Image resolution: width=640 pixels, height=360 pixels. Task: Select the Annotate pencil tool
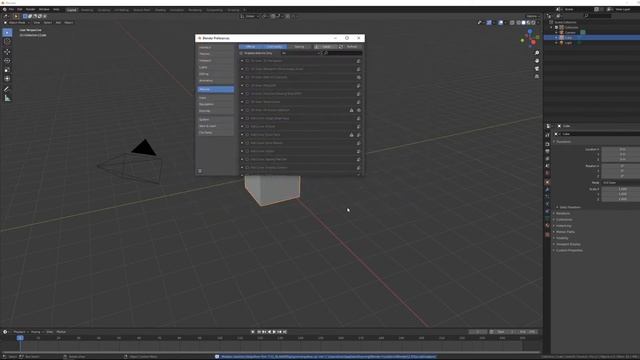[x=7, y=89]
